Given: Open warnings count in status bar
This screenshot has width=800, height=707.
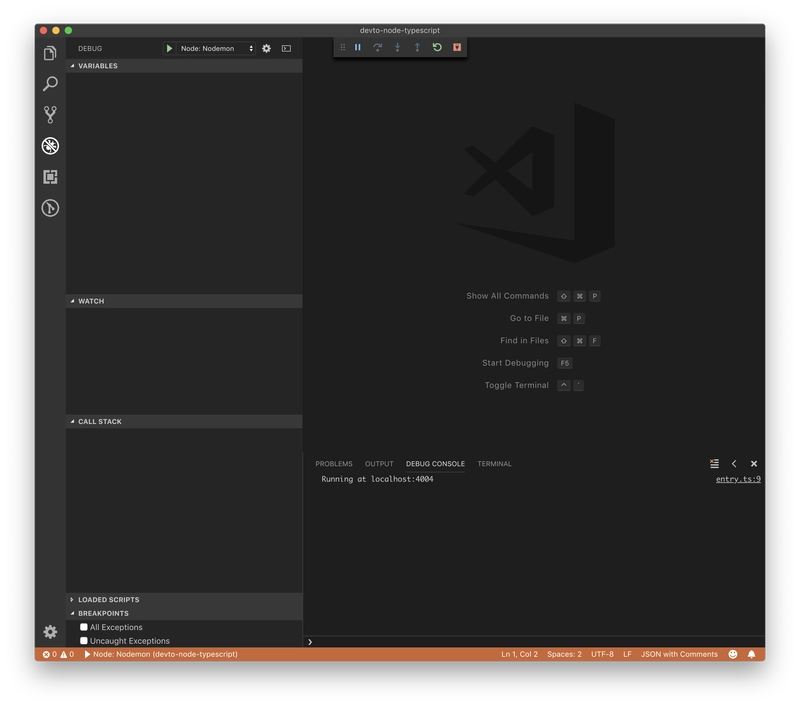Looking at the screenshot, I should (x=67, y=654).
